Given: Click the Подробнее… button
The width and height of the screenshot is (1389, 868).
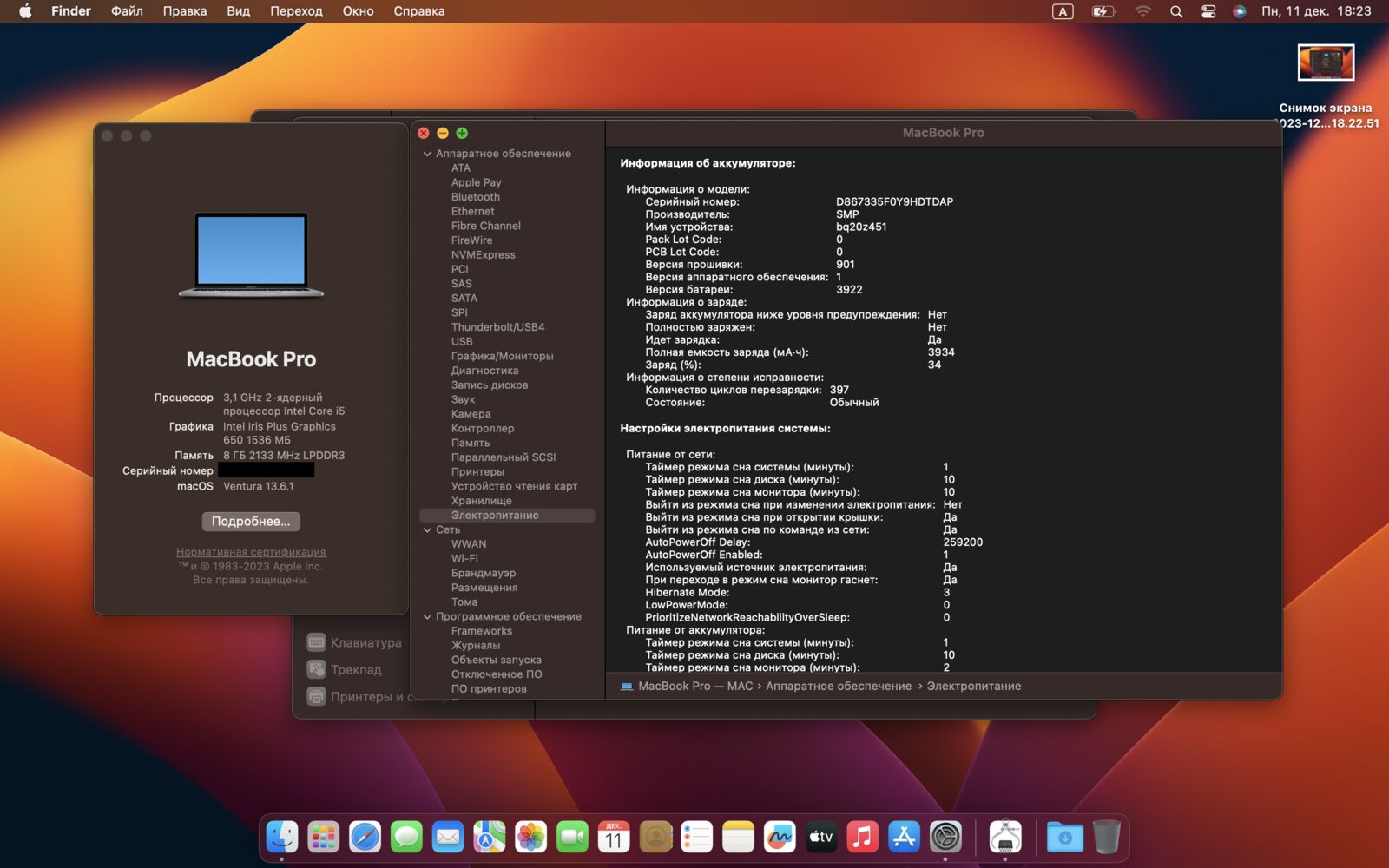Looking at the screenshot, I should pyautogui.click(x=251, y=521).
